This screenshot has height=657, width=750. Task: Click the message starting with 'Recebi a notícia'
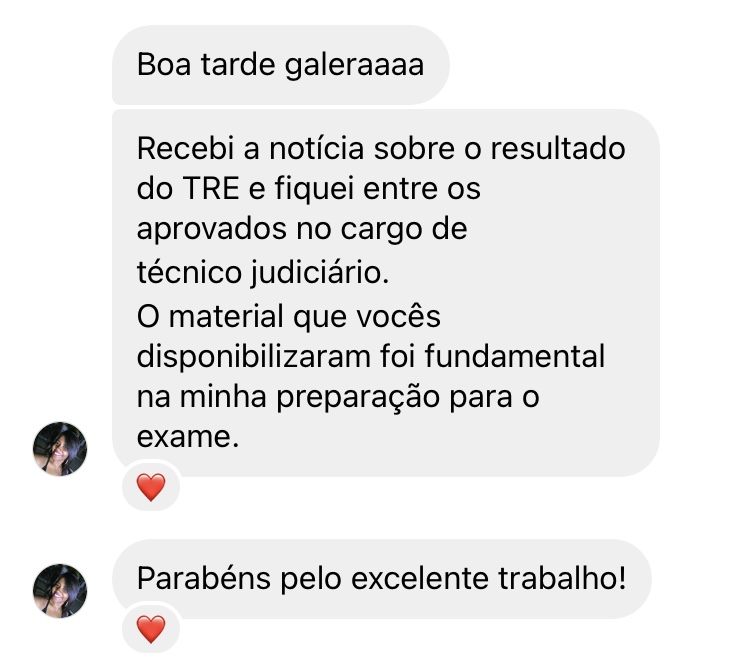coord(386,293)
